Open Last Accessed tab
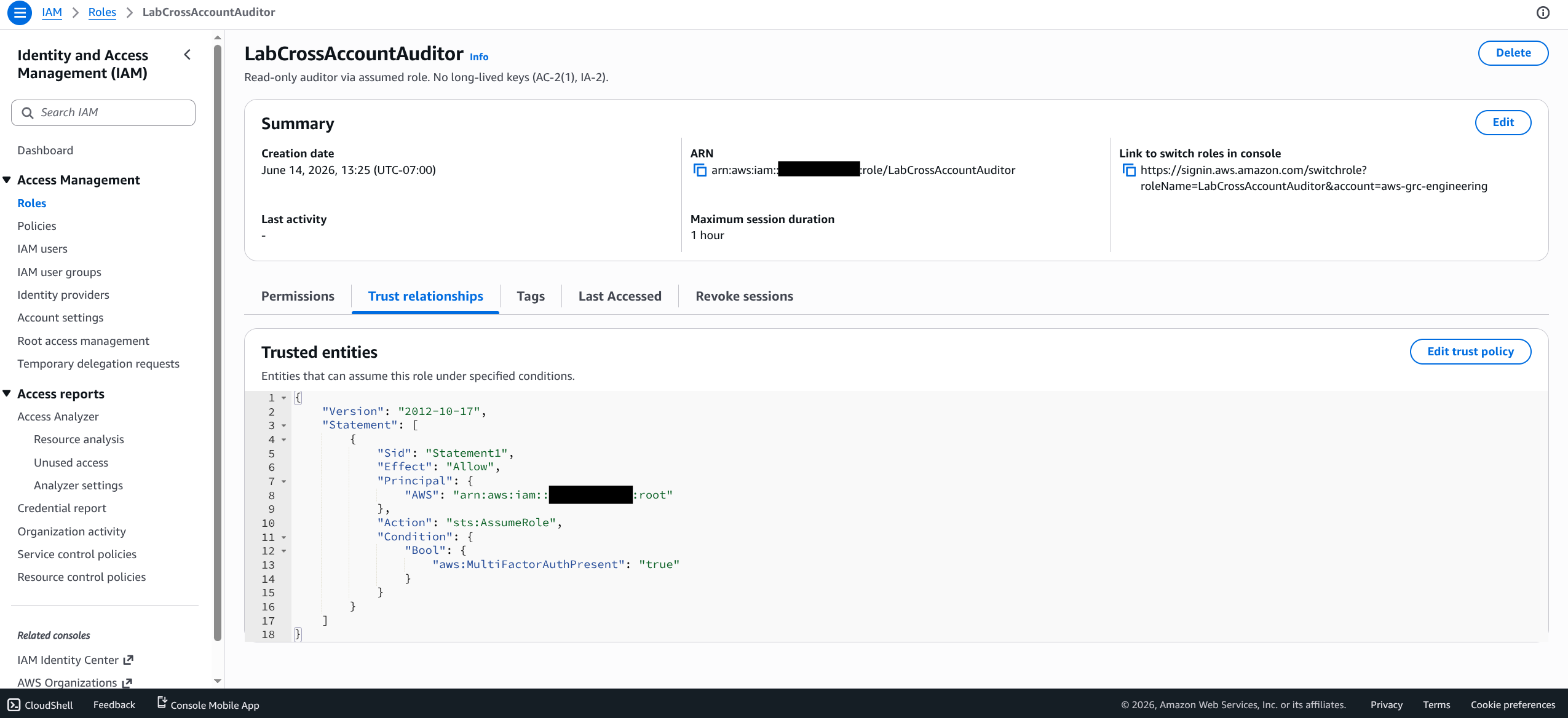 (x=620, y=296)
